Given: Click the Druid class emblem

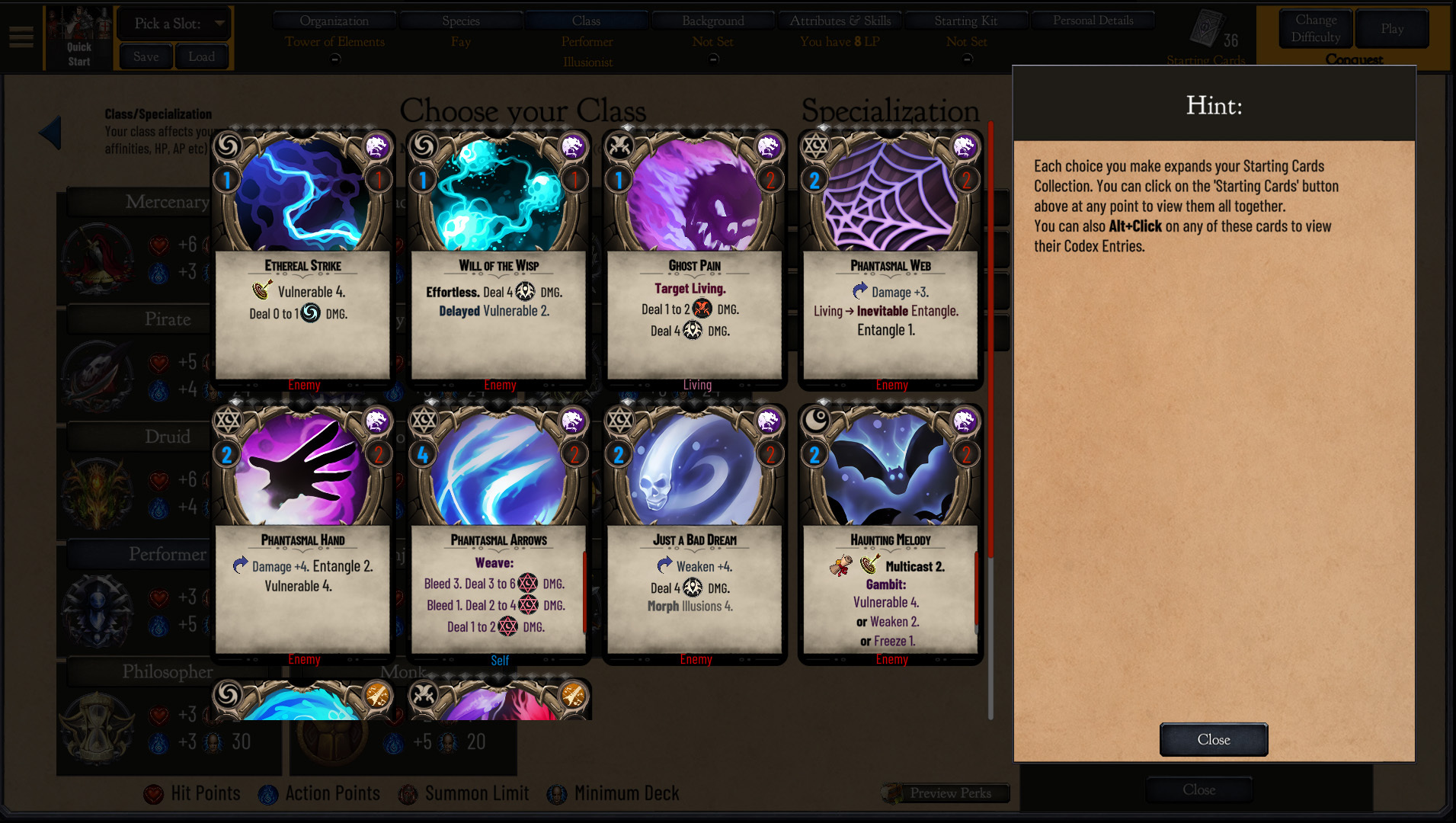Looking at the screenshot, I should (x=98, y=493).
